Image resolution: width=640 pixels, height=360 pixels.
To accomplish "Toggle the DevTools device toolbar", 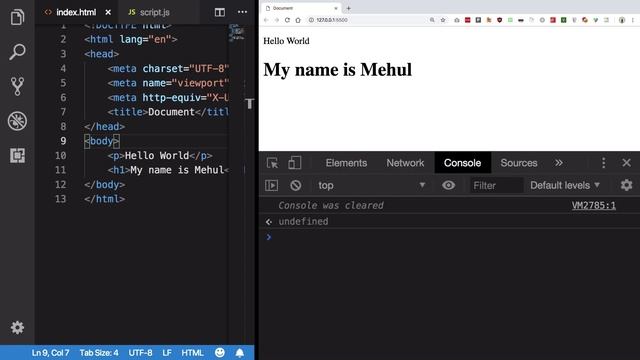I will tap(294, 163).
